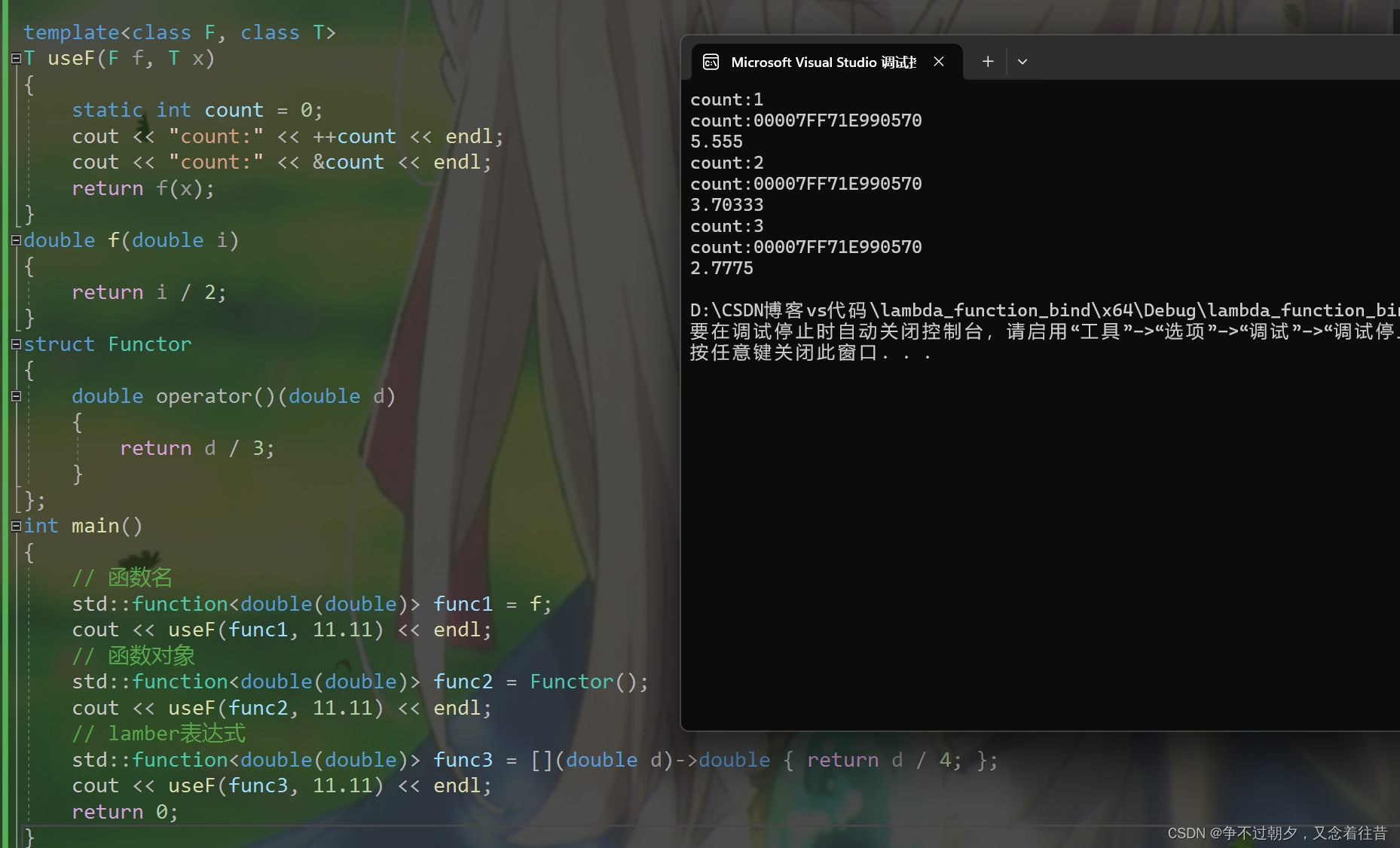Click the '// lamber表达式' comment

point(159,734)
